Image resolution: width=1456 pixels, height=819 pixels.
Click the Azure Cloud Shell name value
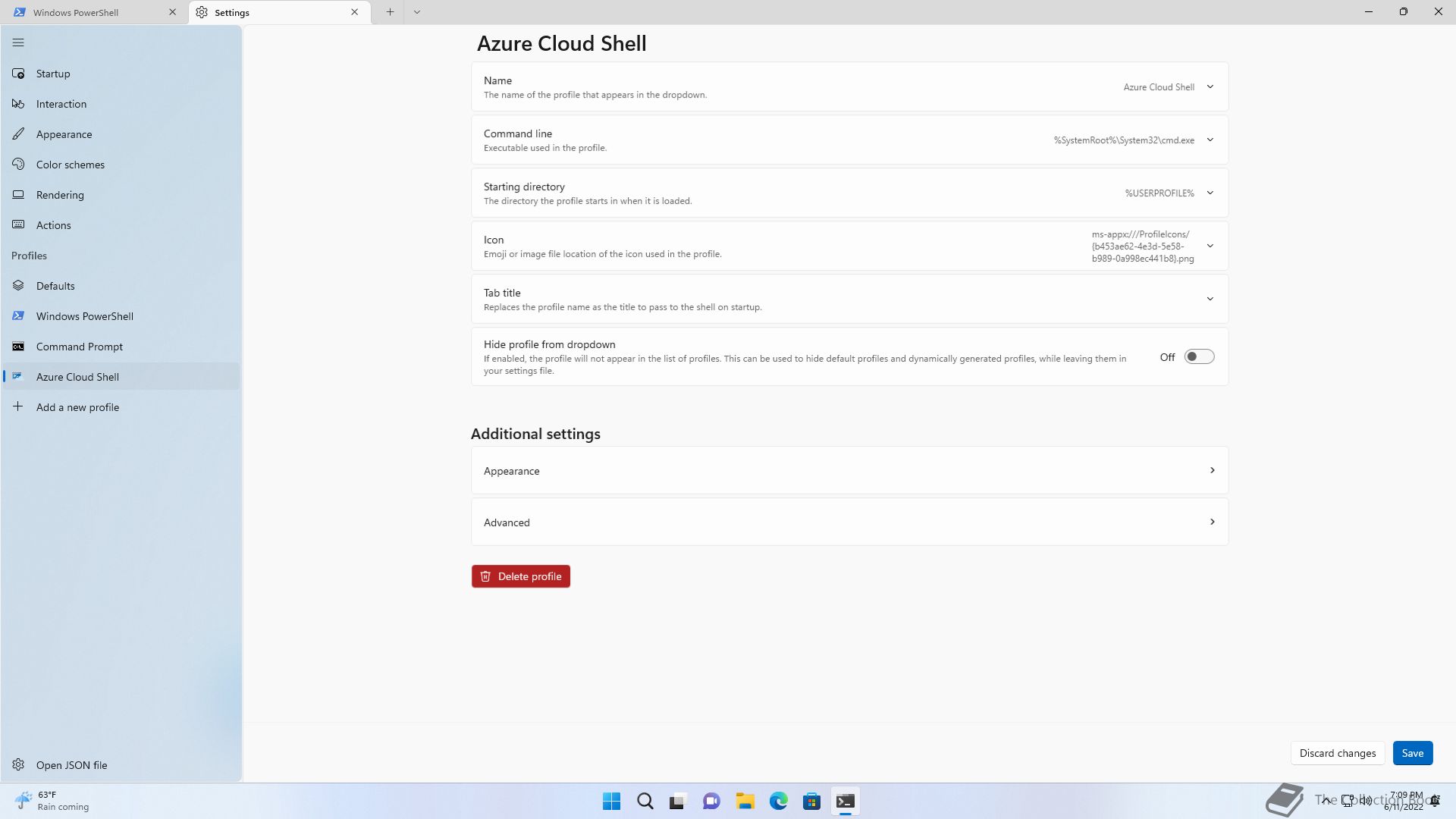point(1159,87)
